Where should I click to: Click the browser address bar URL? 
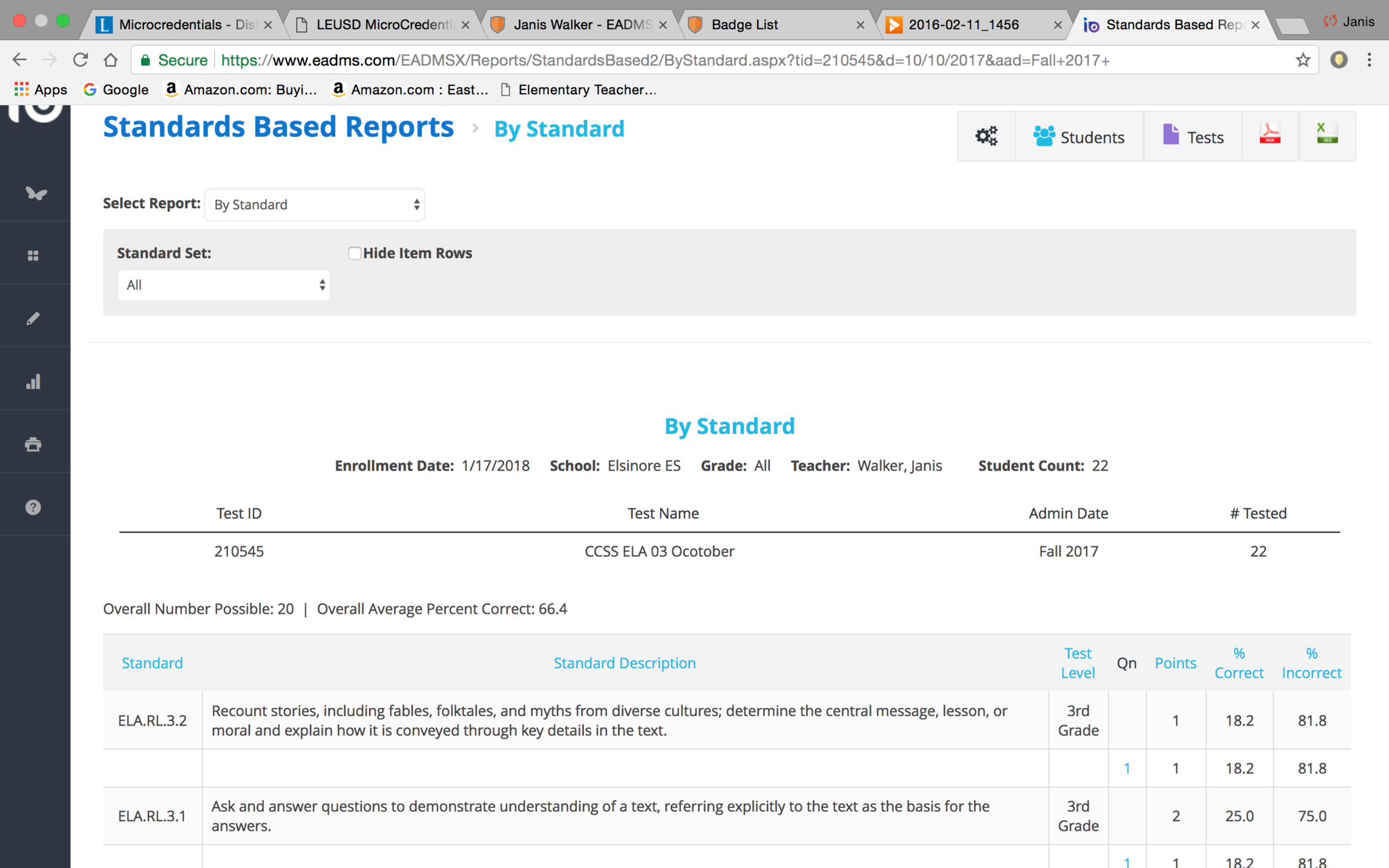[x=665, y=60]
